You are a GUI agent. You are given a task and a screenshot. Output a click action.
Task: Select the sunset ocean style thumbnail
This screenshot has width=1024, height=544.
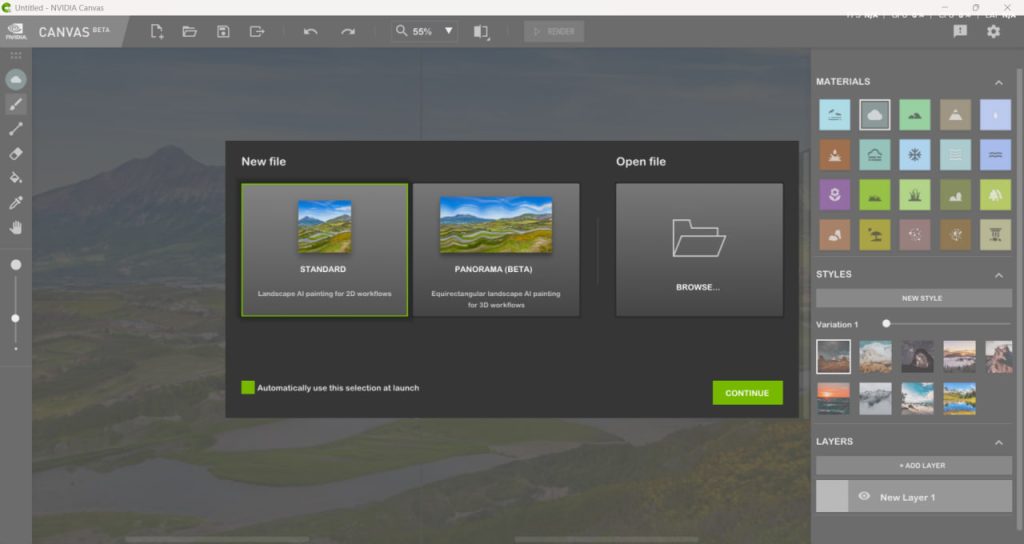[x=833, y=398]
